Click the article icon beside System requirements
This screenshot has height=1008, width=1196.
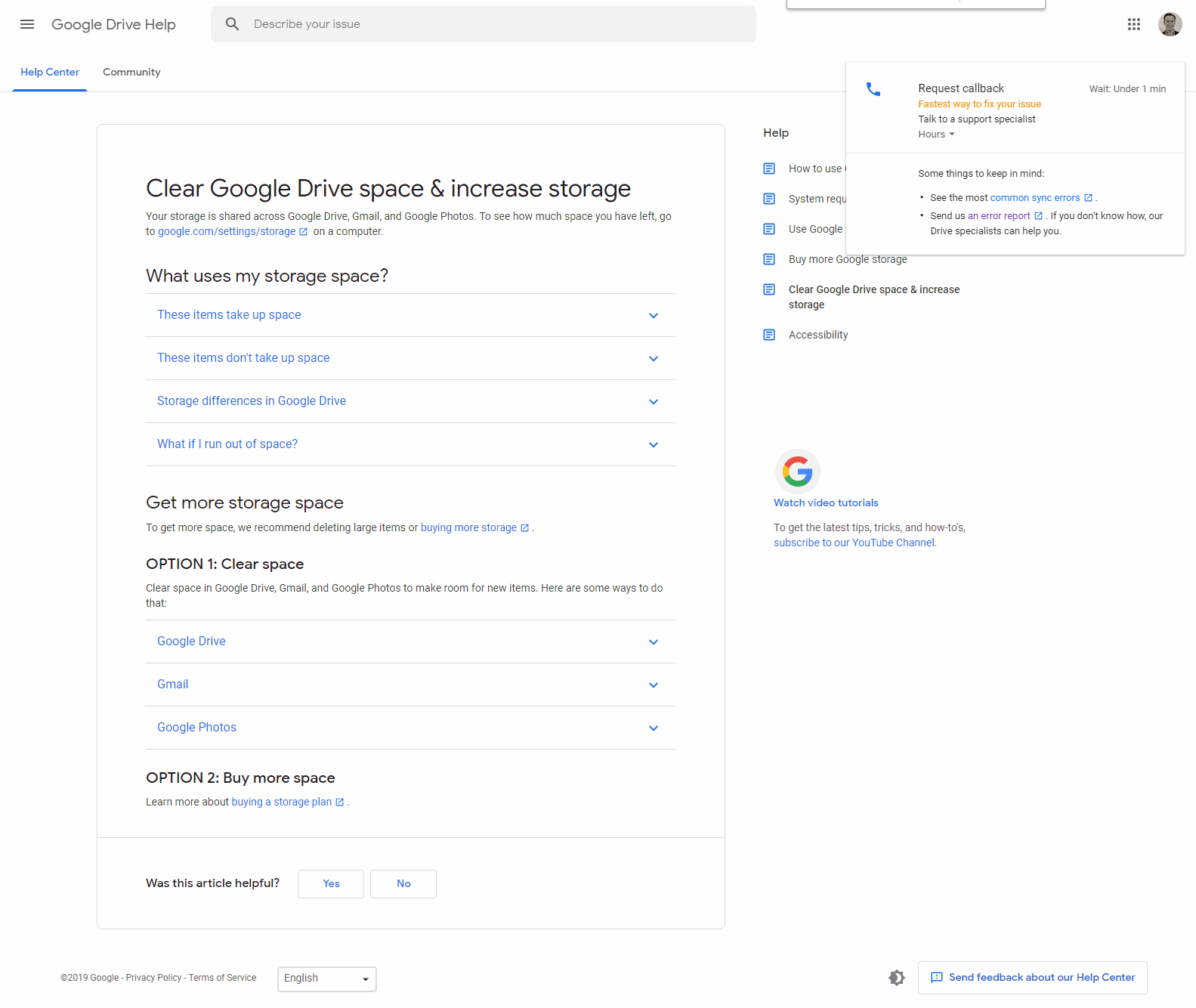(769, 199)
